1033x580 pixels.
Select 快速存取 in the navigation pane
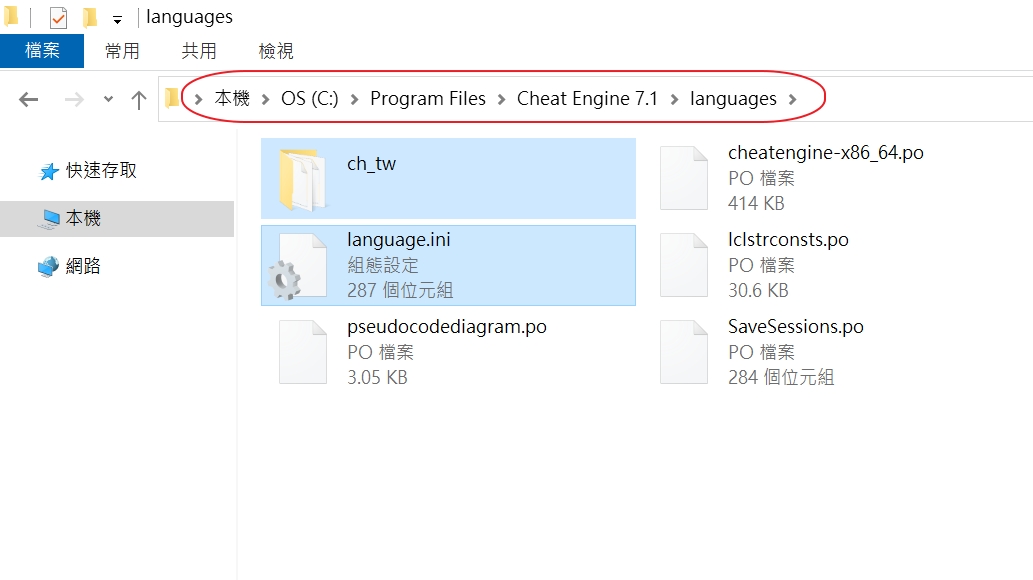[101, 171]
